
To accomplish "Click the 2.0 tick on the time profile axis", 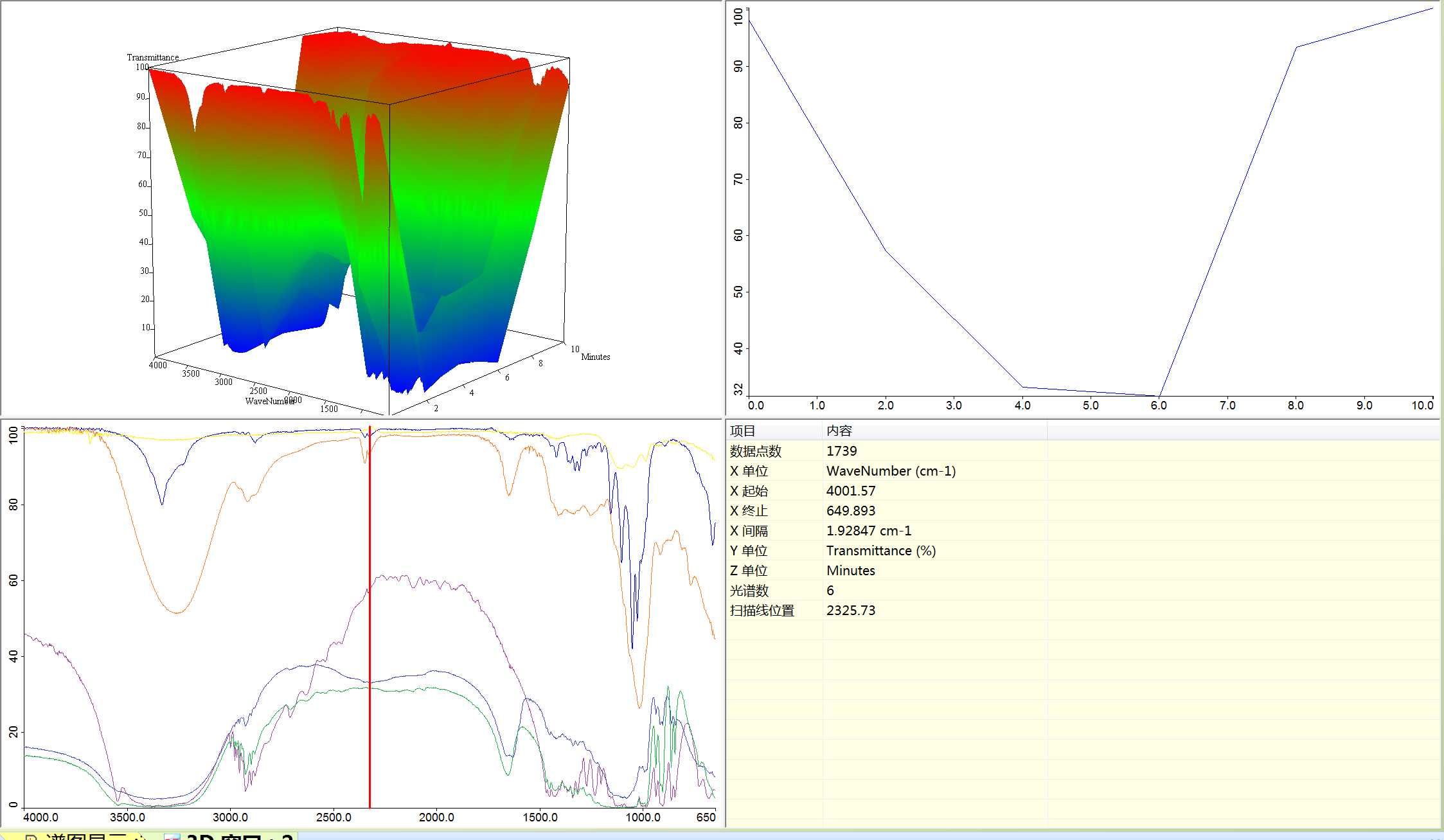I will (886, 406).
